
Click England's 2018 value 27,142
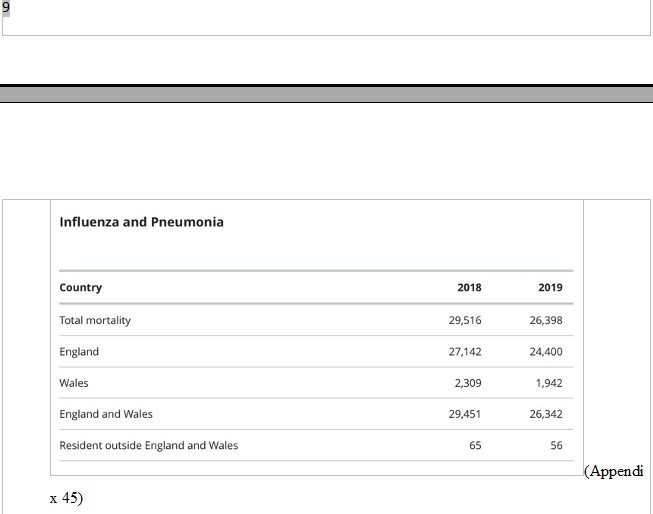[465, 352]
